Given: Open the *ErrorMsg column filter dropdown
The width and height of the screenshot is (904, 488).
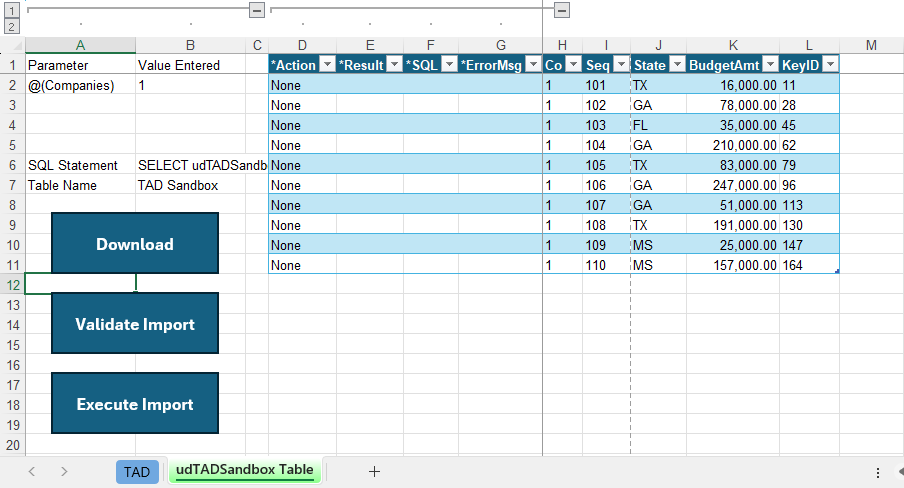Looking at the screenshot, I should [x=534, y=65].
